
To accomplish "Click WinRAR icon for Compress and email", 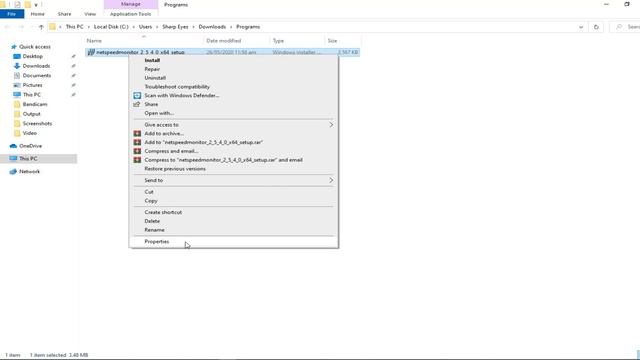I will 137,151.
